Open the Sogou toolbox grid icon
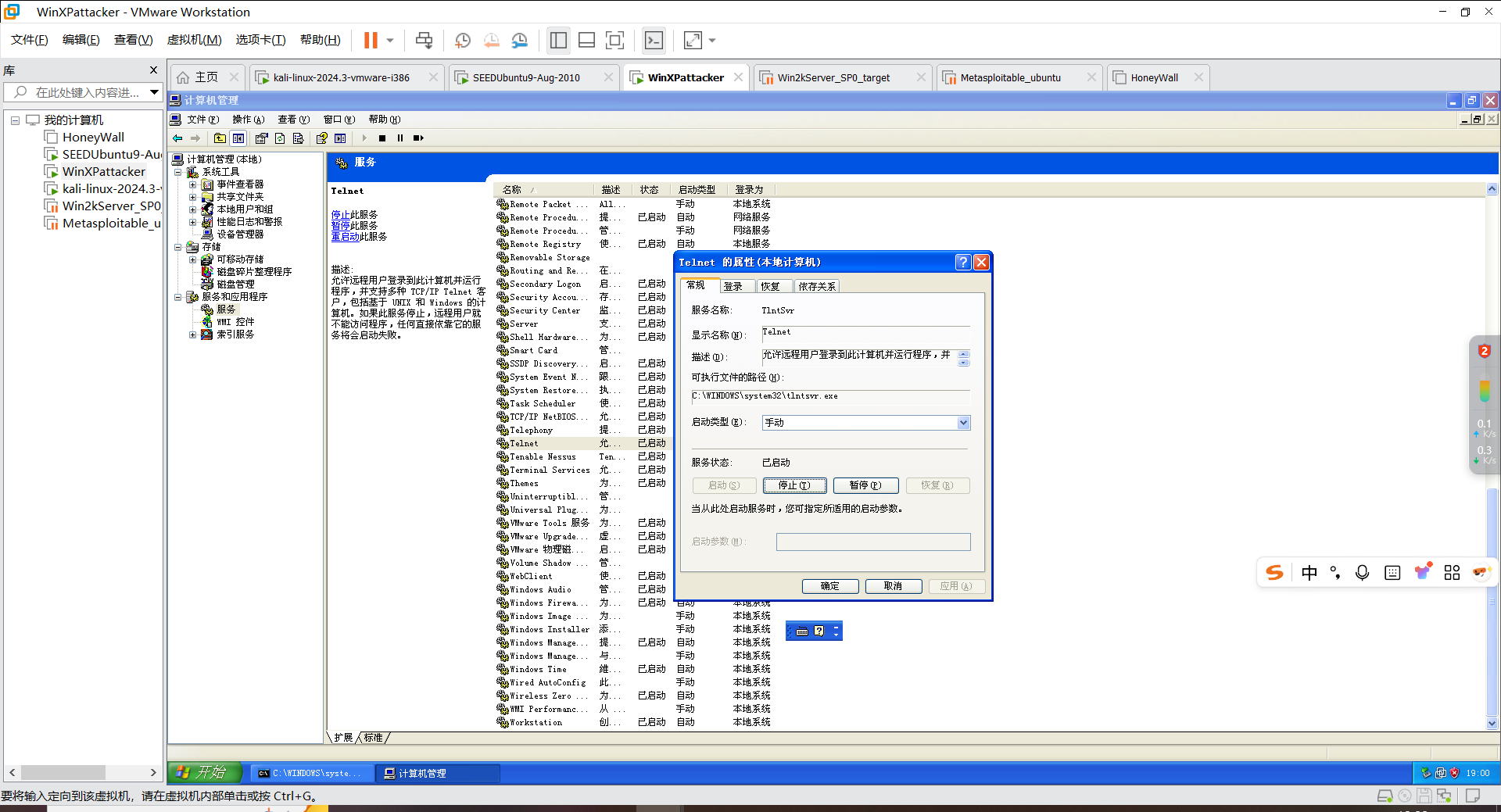Image resolution: width=1501 pixels, height=812 pixels. click(x=1452, y=573)
